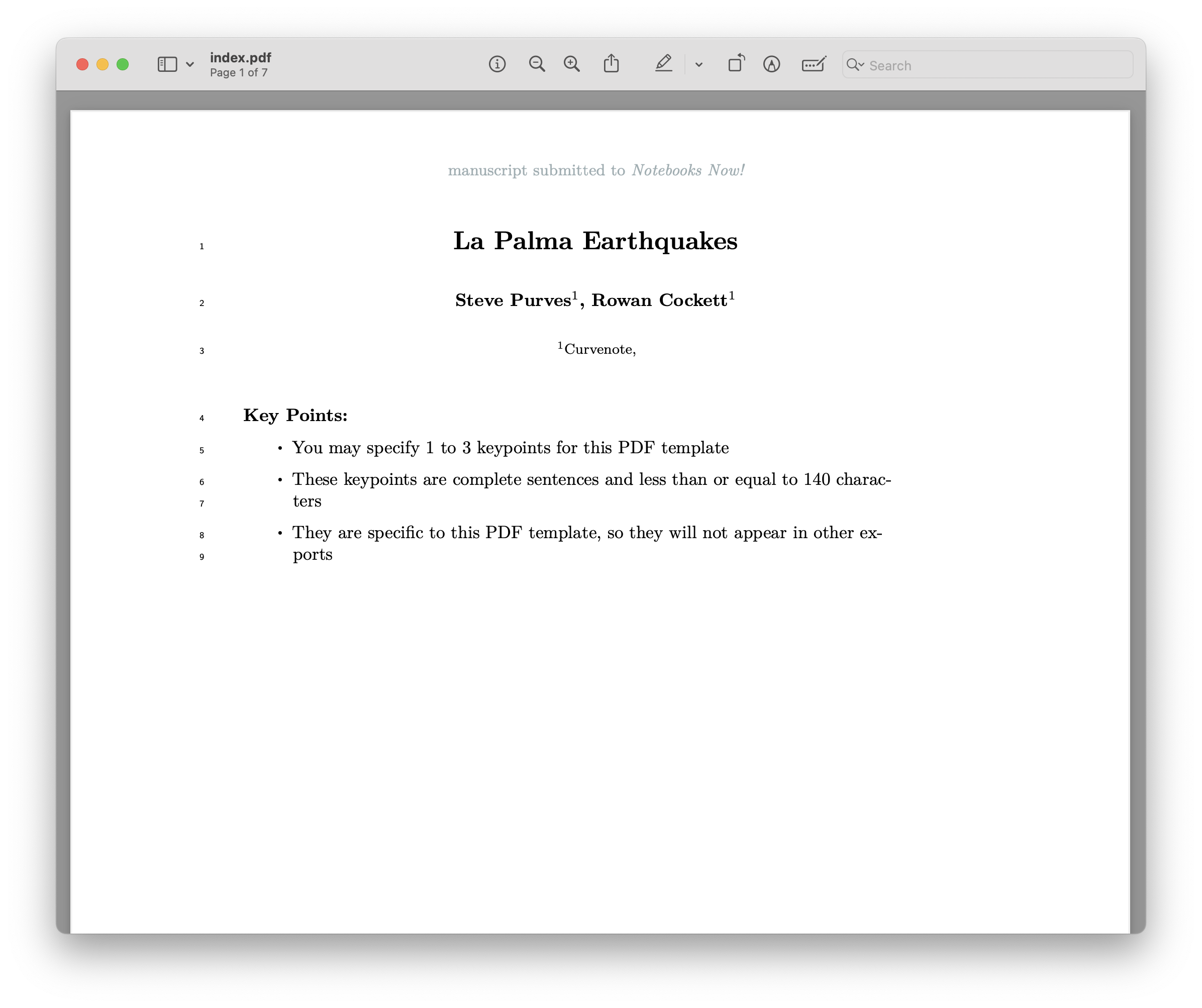Click the Notebooks Now manuscript header
Viewport: 1202px width, 1008px height.
click(x=596, y=170)
